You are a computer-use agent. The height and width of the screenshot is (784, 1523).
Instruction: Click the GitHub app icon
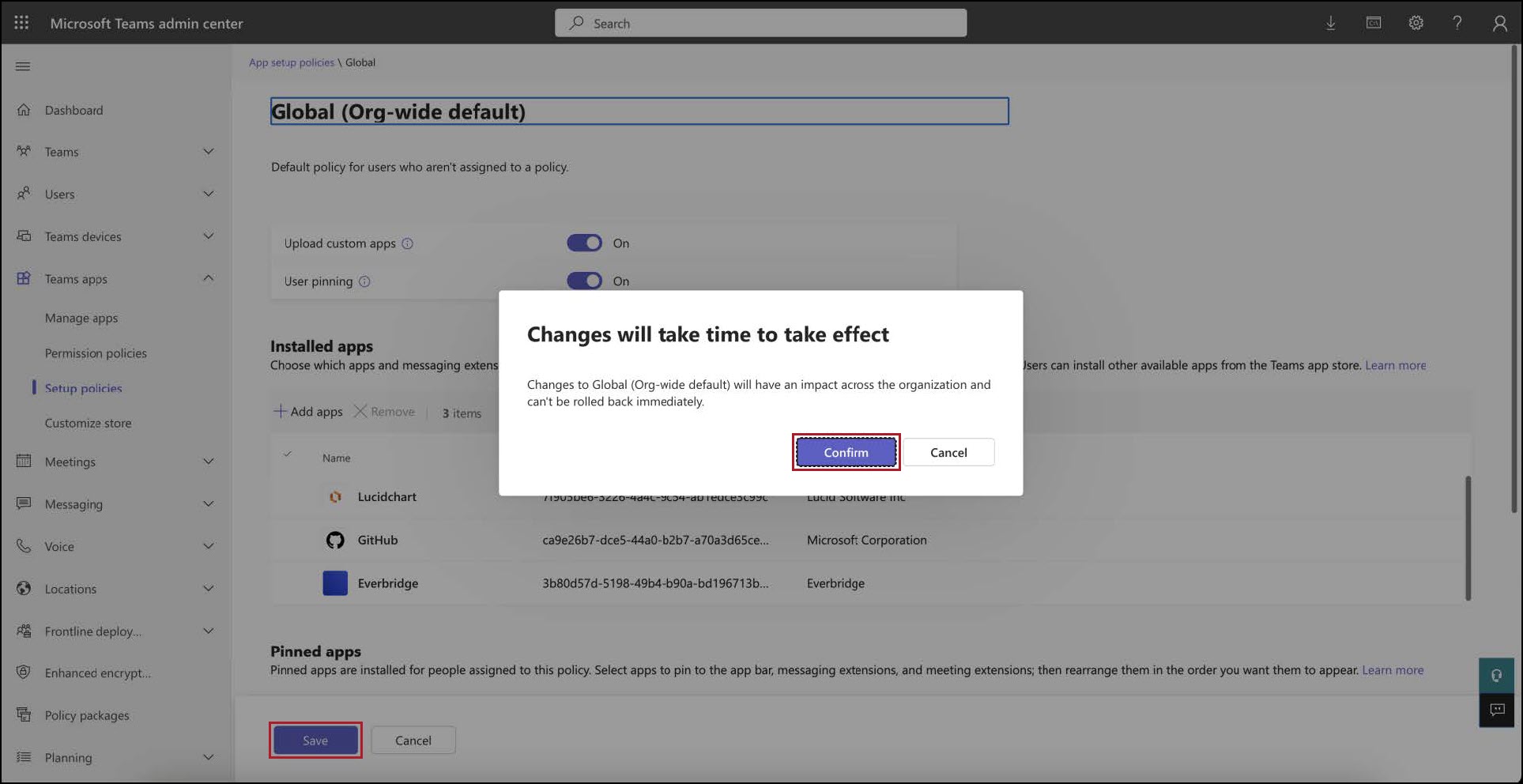tap(335, 540)
